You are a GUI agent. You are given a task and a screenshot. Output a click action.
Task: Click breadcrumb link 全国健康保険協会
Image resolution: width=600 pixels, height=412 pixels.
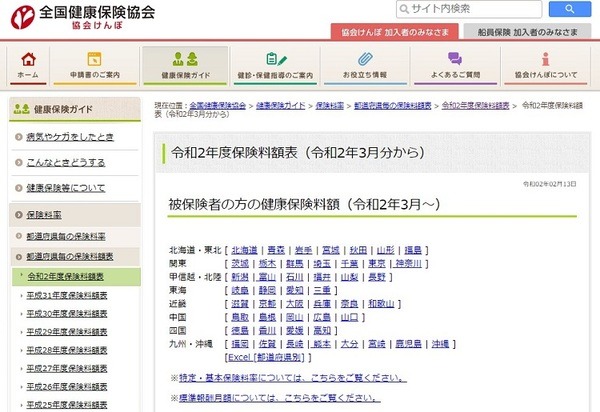pyautogui.click(x=218, y=106)
